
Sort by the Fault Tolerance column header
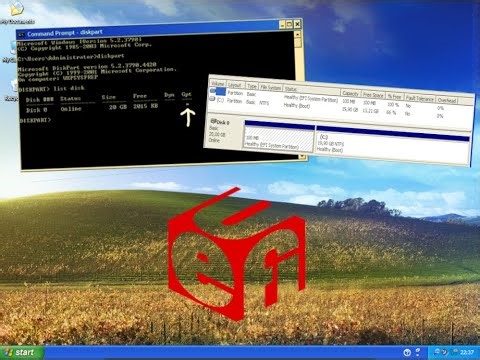[x=420, y=98]
